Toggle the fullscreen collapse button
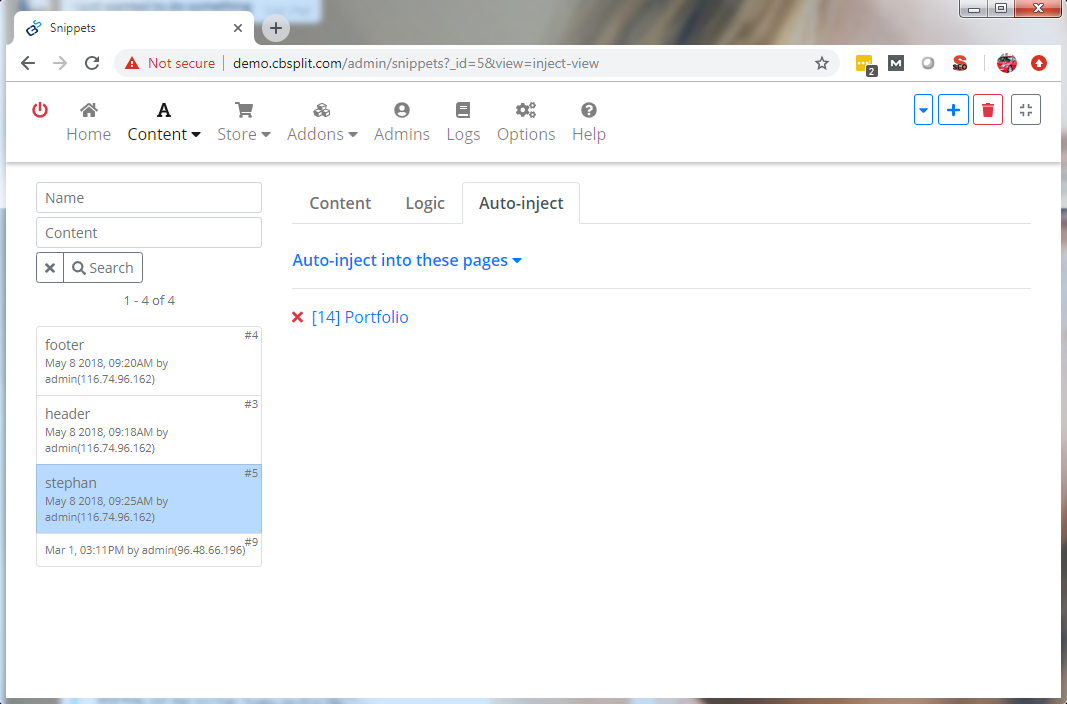The image size is (1067, 704). pos(1026,110)
